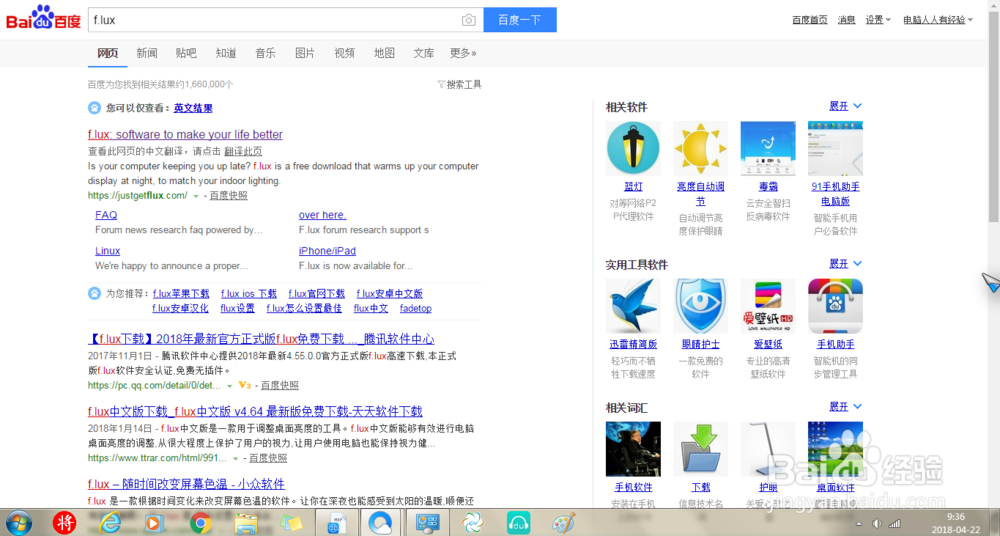Viewport: 1000px width, 536px height.
Task: Switch to the 视频 tab
Action: (344, 53)
